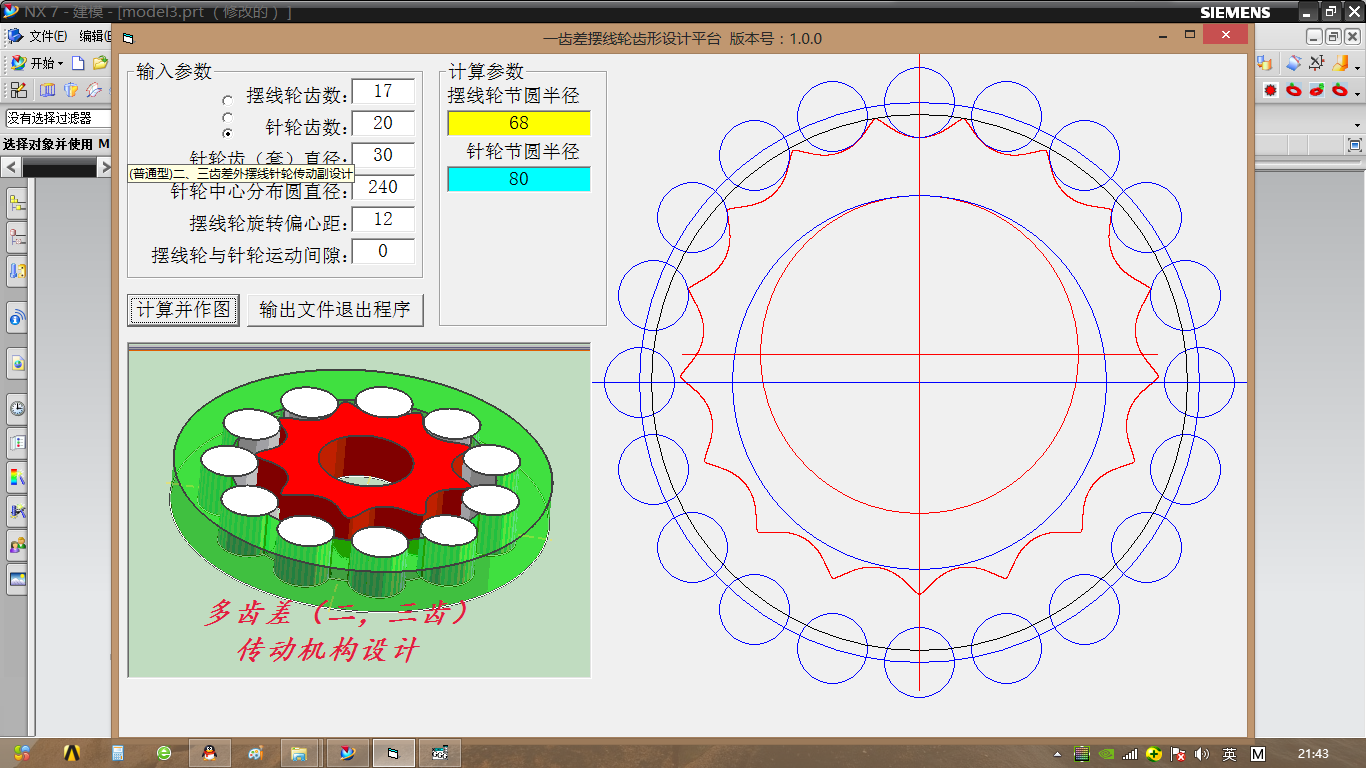Screen dimensions: 1366x768
Task: Open the History clock sidebar icon
Action: 17,408
